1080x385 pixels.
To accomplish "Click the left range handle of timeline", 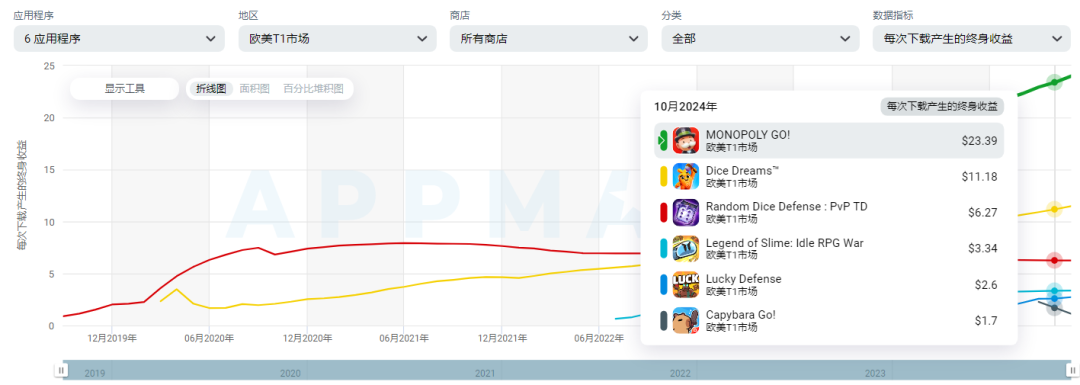I will tap(61, 371).
